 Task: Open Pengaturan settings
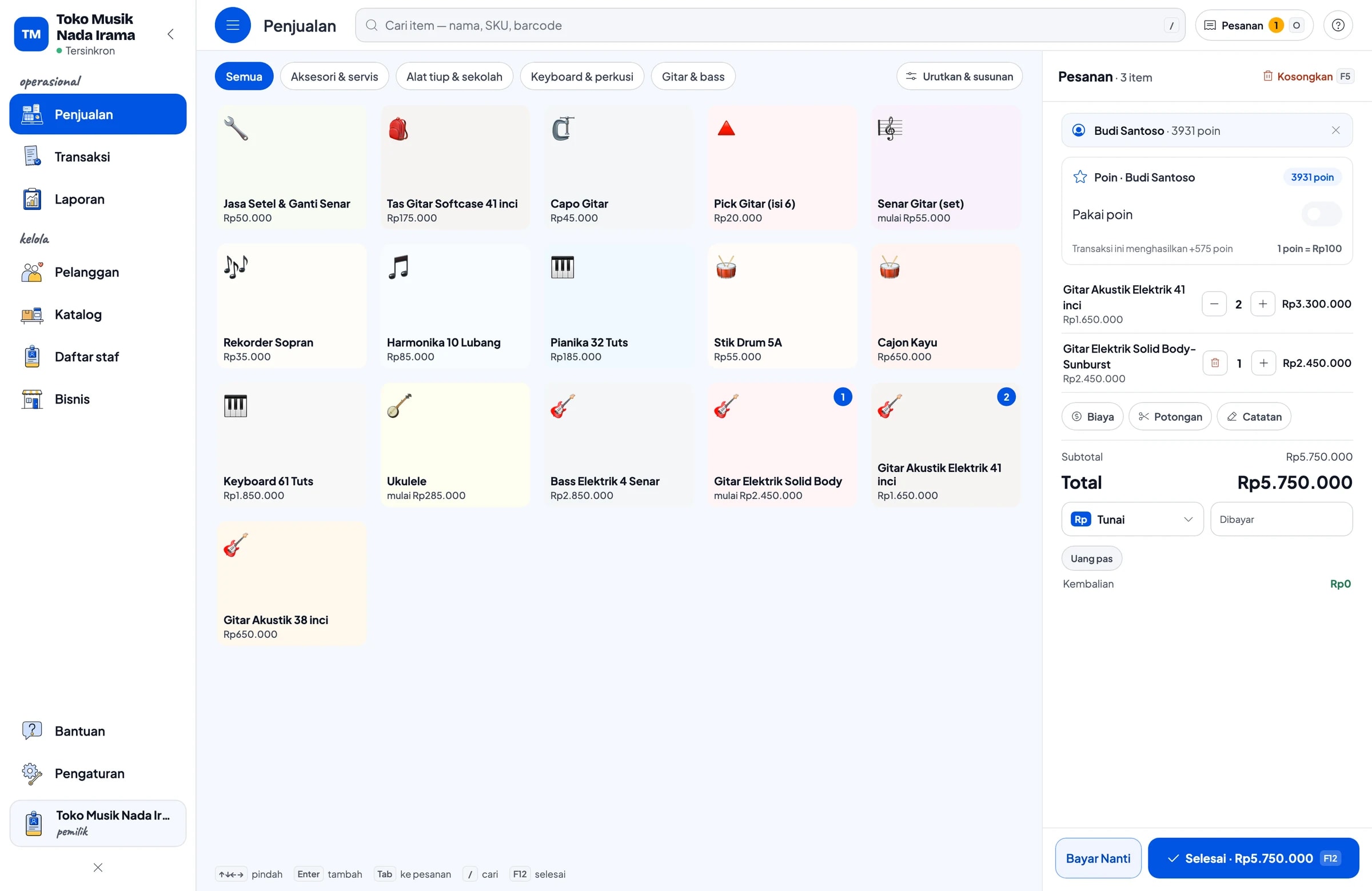point(98,773)
